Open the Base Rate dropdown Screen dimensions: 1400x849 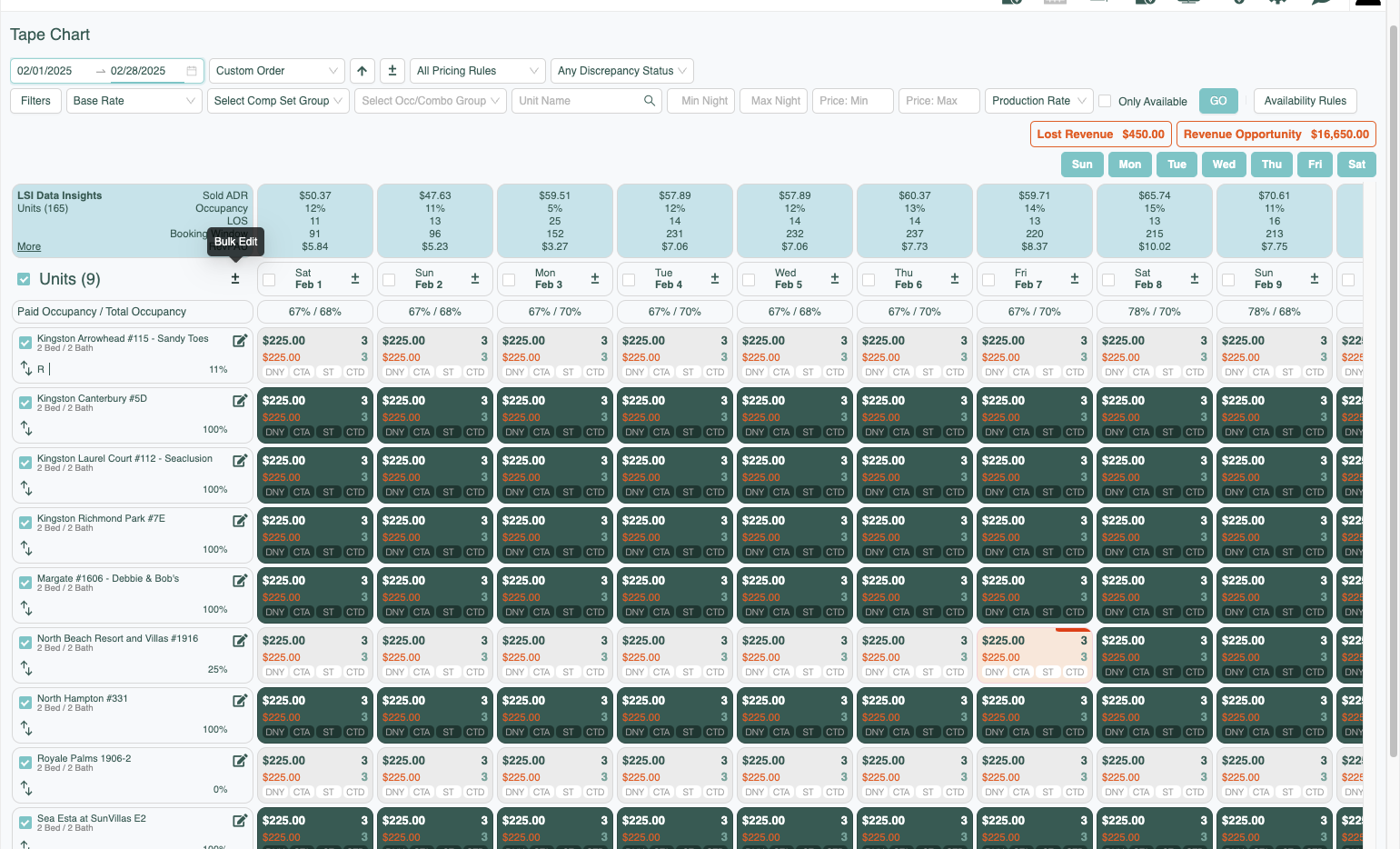[134, 101]
